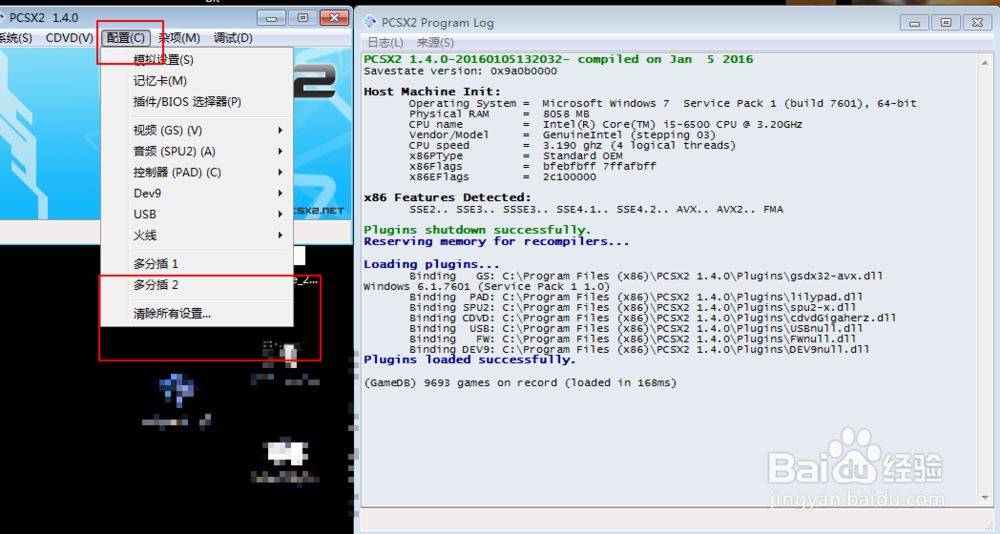This screenshot has height=534, width=1000.
Task: Click the USBnull.dll USB binding line
Action: click(636, 328)
